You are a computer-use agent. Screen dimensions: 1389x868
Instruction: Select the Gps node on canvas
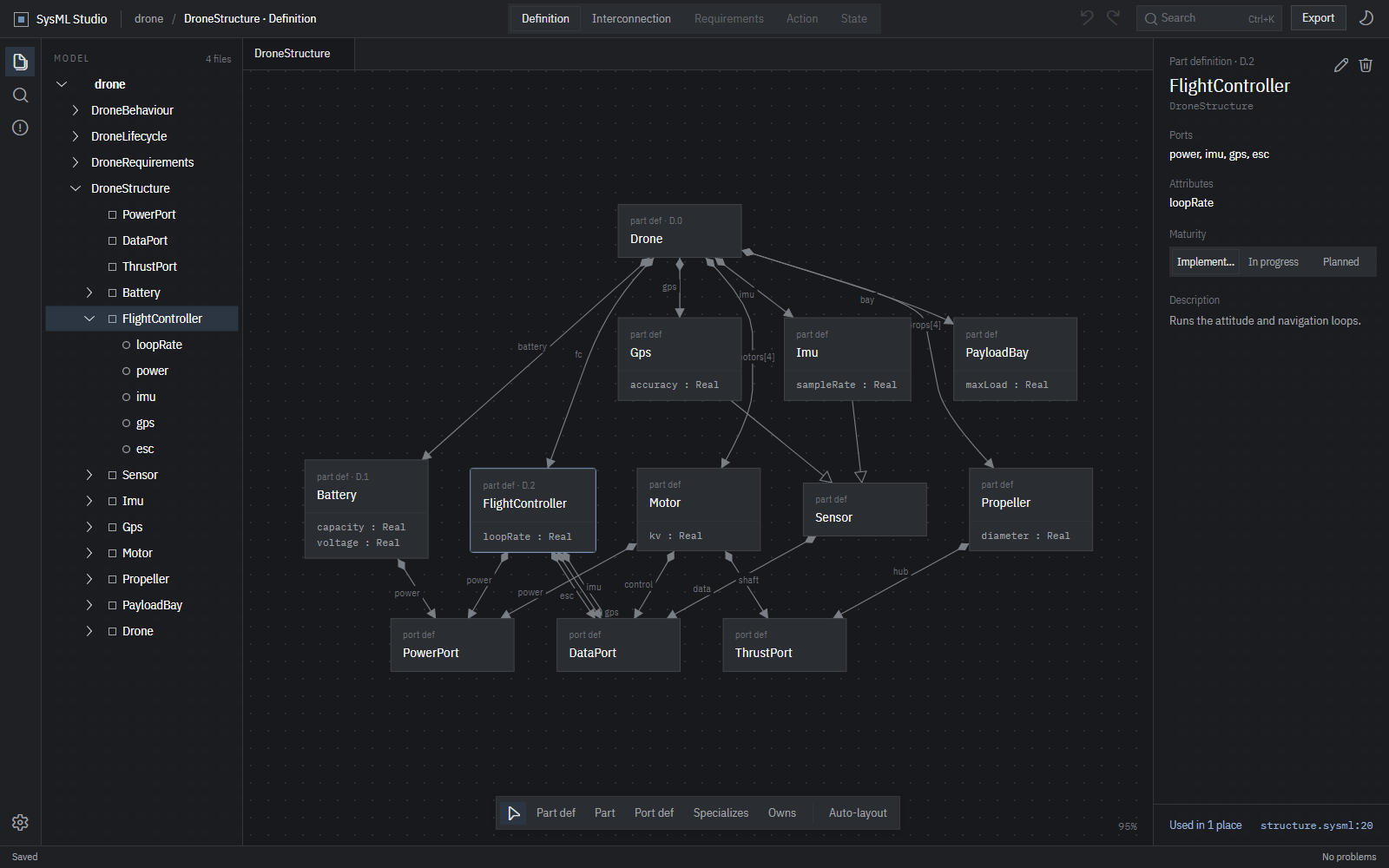pyautogui.click(x=680, y=358)
